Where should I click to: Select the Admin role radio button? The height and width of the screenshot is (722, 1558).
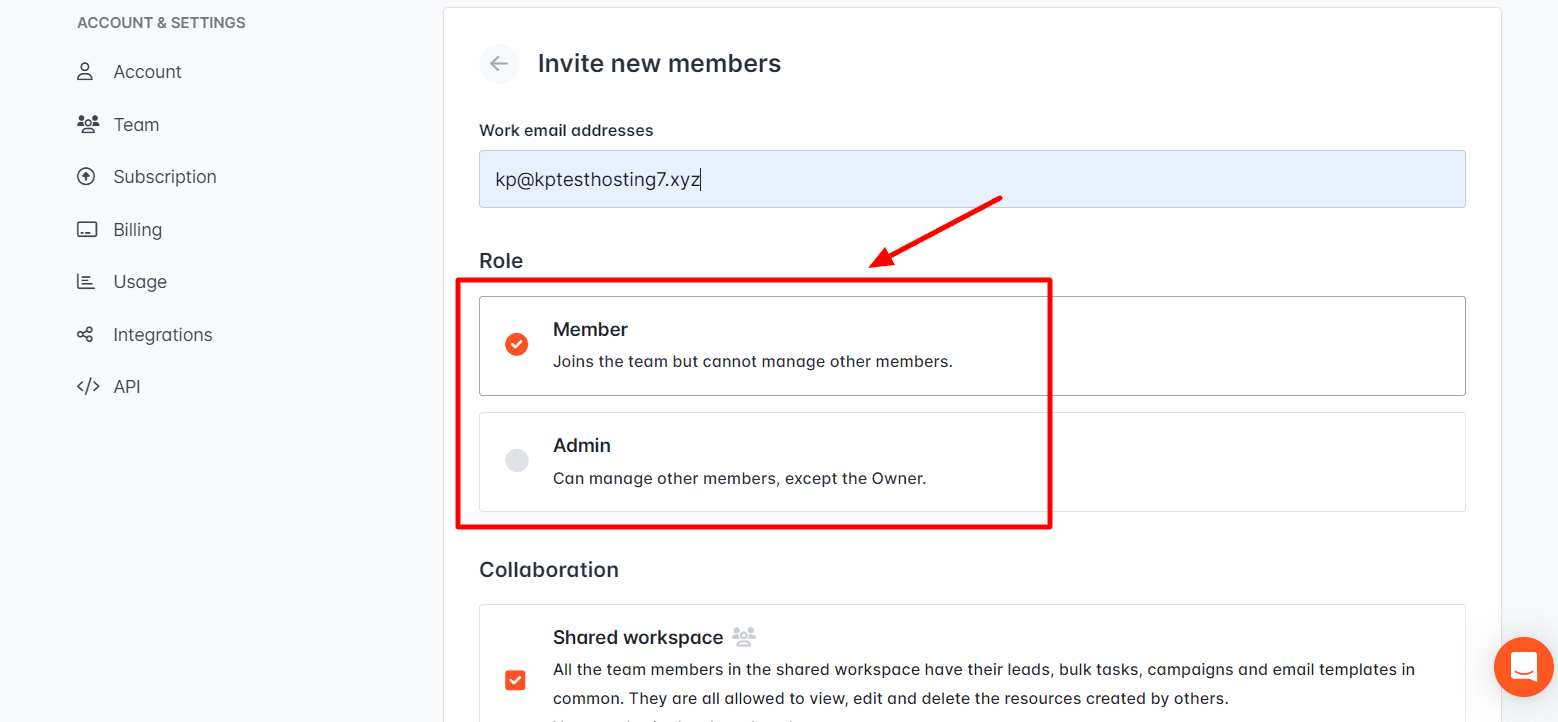(x=516, y=460)
